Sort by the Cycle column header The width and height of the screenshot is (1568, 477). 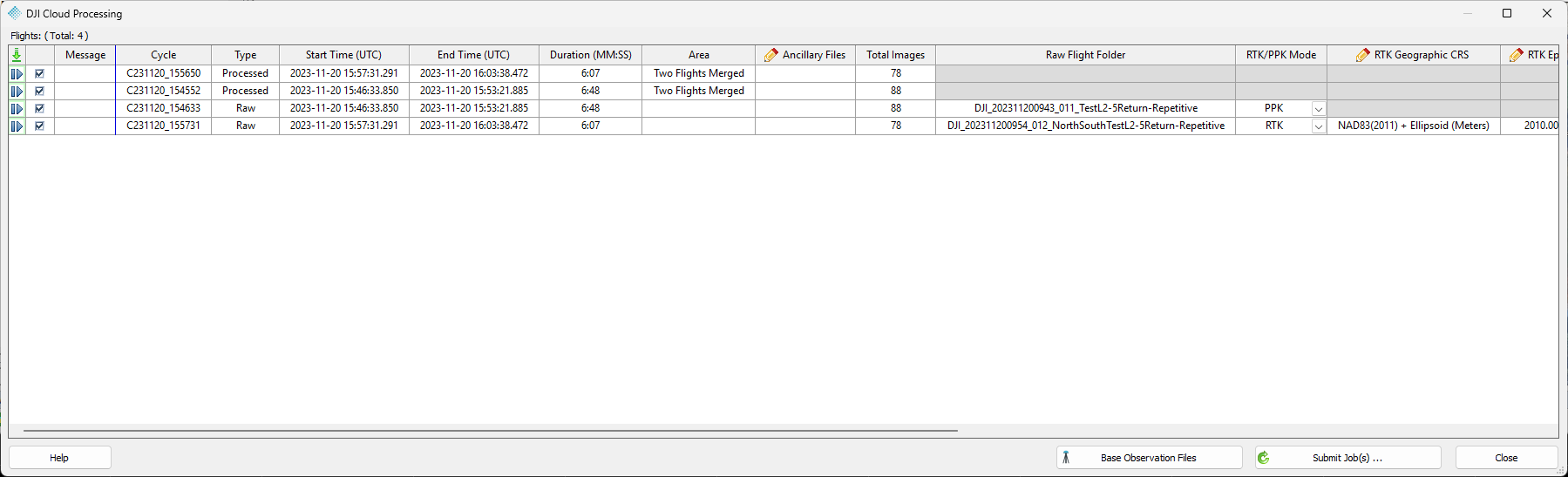(164, 55)
